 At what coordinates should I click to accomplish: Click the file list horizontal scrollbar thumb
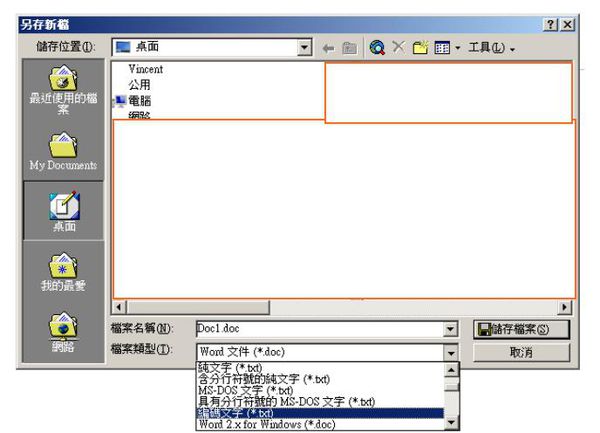tap(198, 307)
